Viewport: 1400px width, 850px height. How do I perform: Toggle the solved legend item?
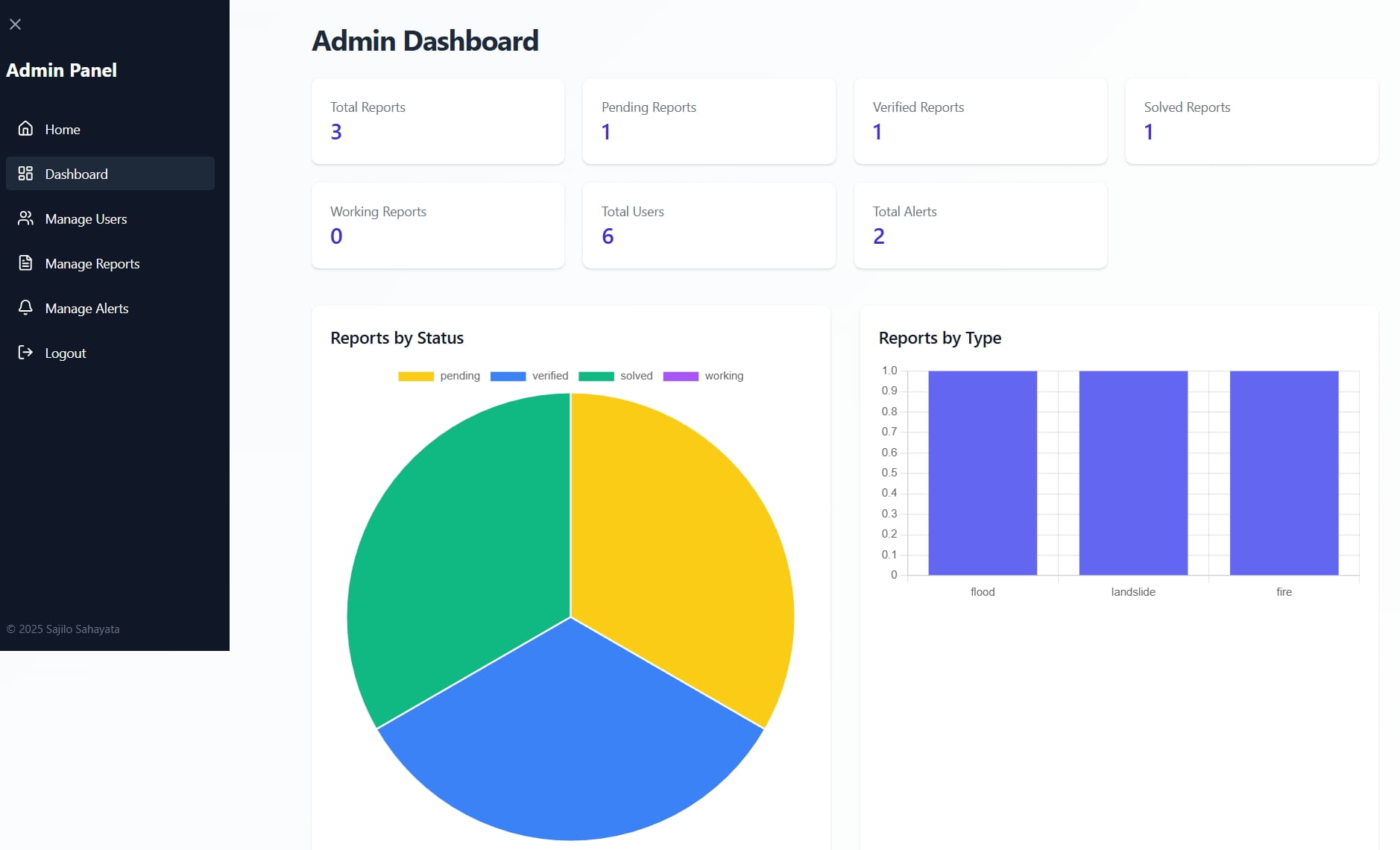point(616,376)
